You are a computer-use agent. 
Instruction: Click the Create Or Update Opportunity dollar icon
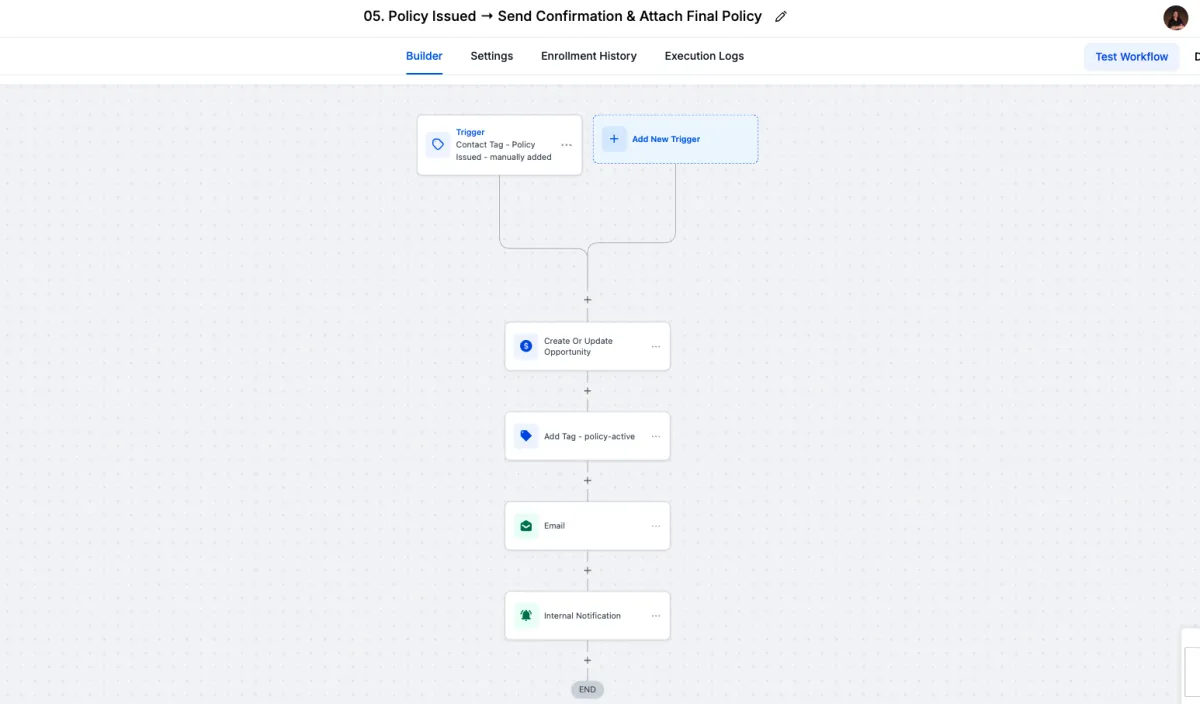pyautogui.click(x=526, y=346)
